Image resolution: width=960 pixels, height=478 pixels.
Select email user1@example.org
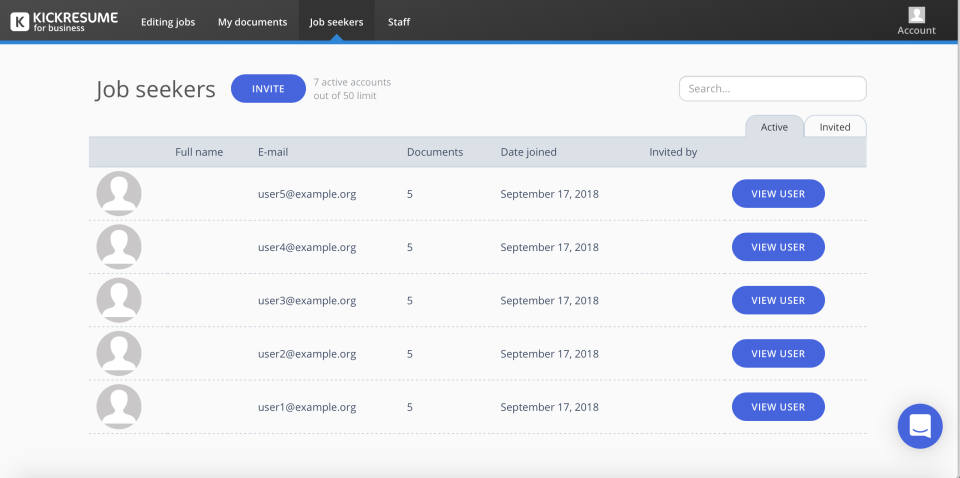(x=307, y=407)
